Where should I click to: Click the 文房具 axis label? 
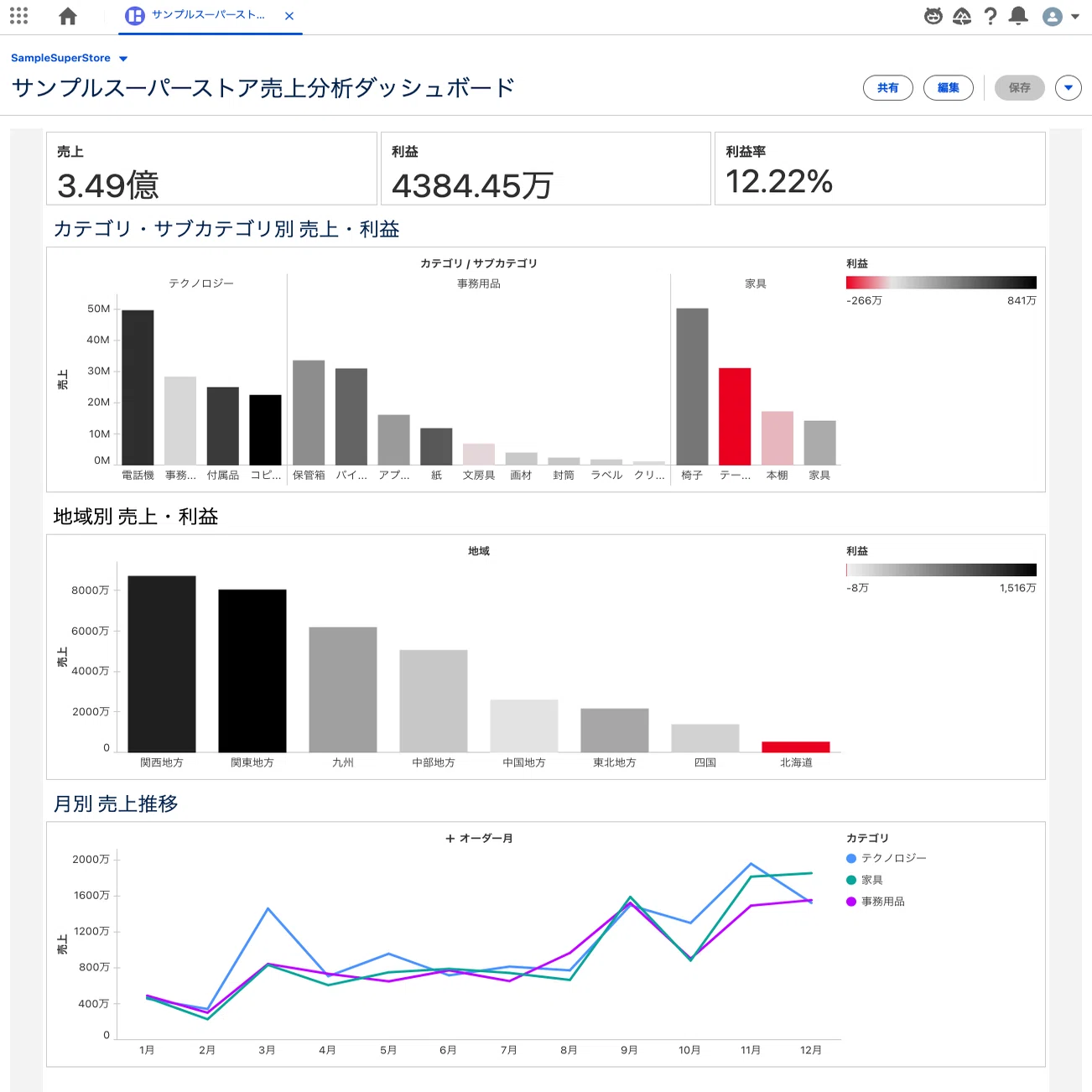point(479,475)
